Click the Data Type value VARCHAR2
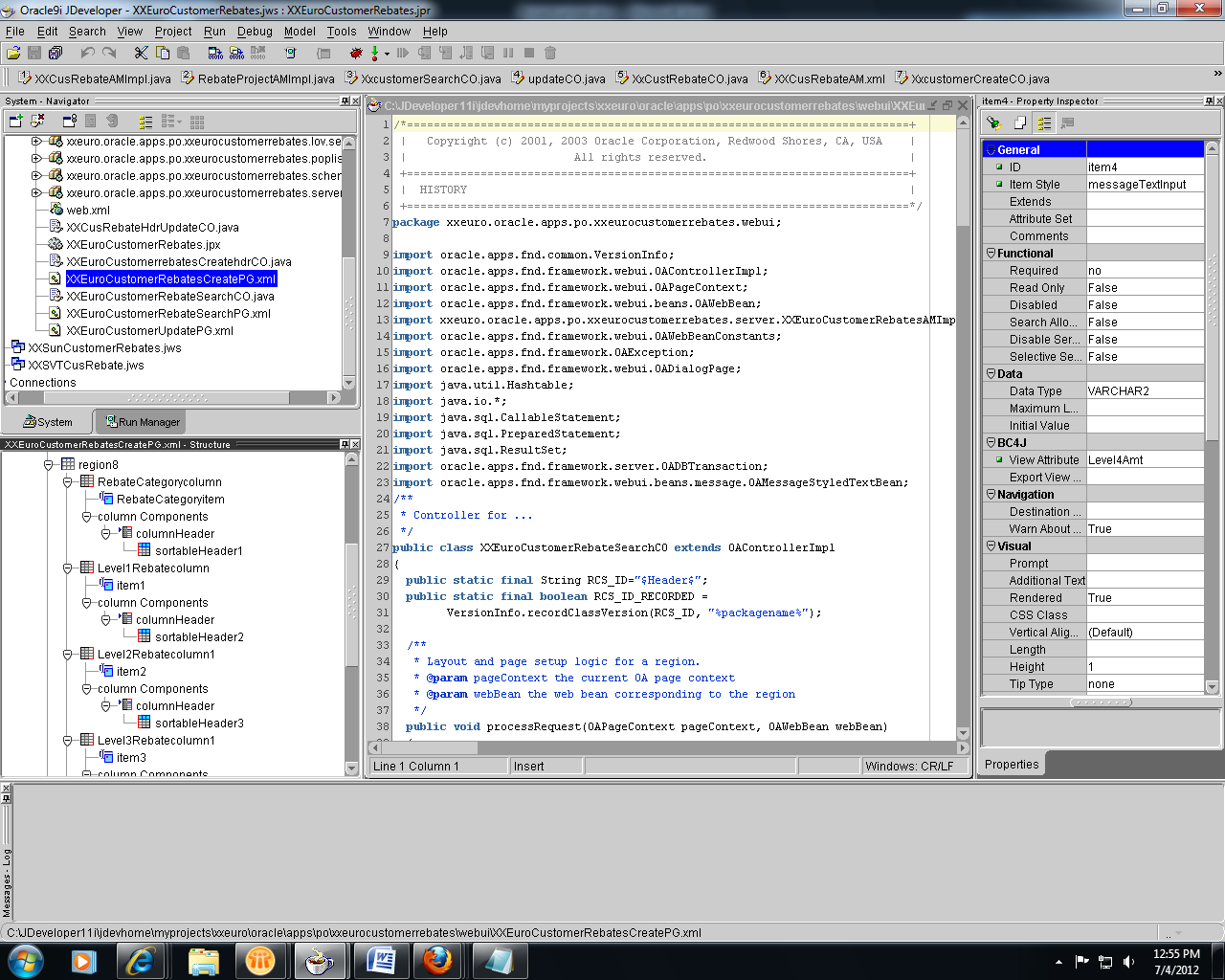Image resolution: width=1225 pixels, height=980 pixels. click(1145, 390)
